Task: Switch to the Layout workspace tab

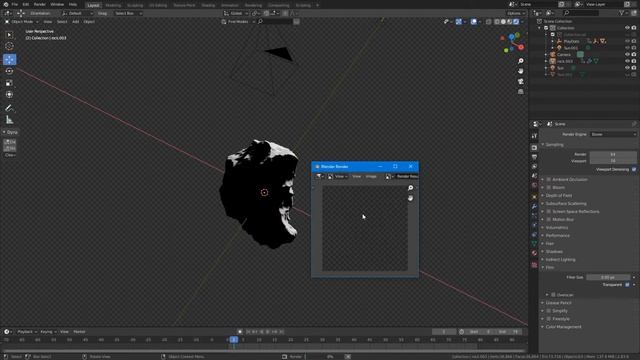Action: 93,5
